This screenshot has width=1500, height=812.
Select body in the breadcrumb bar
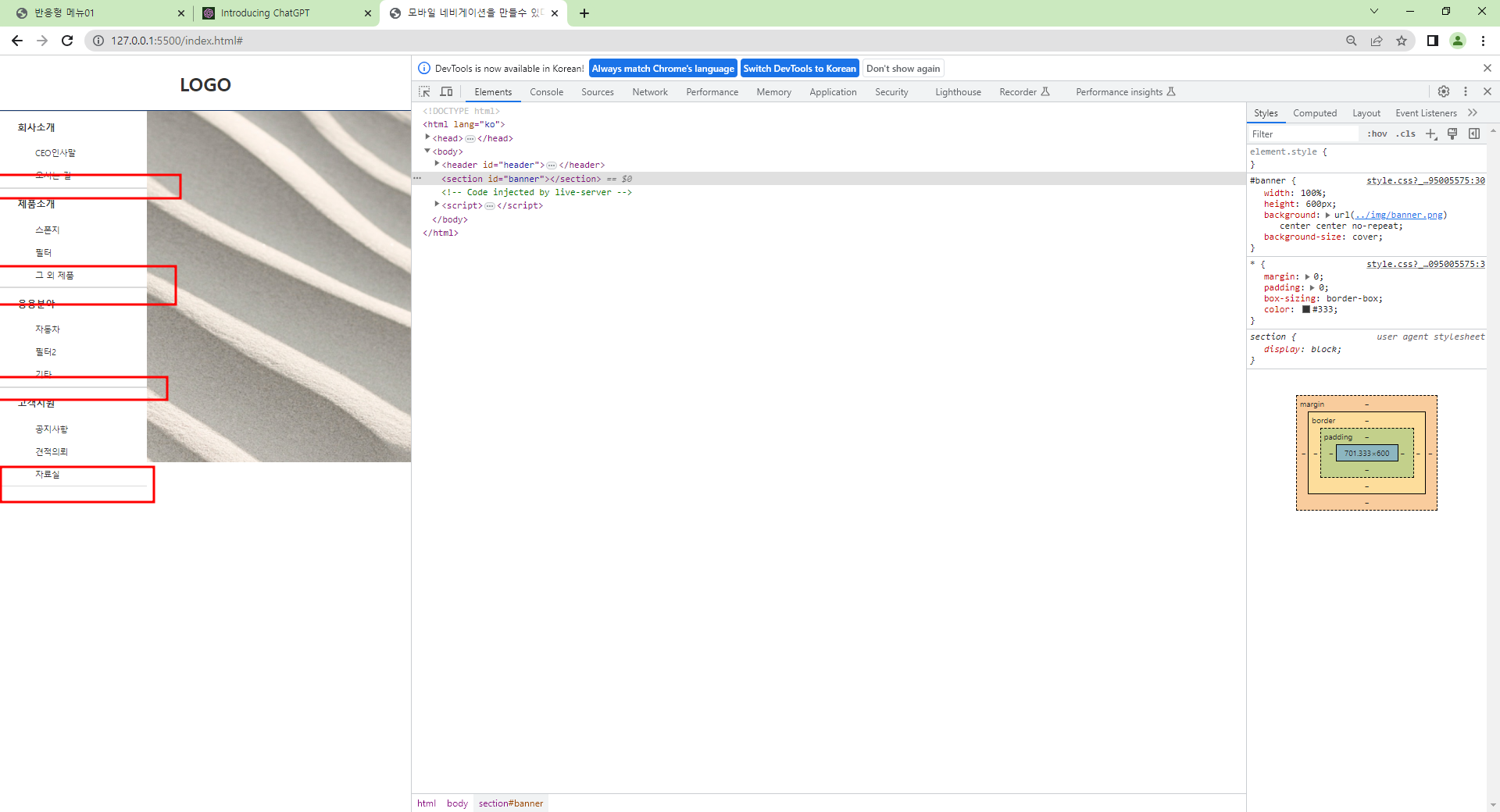point(457,803)
